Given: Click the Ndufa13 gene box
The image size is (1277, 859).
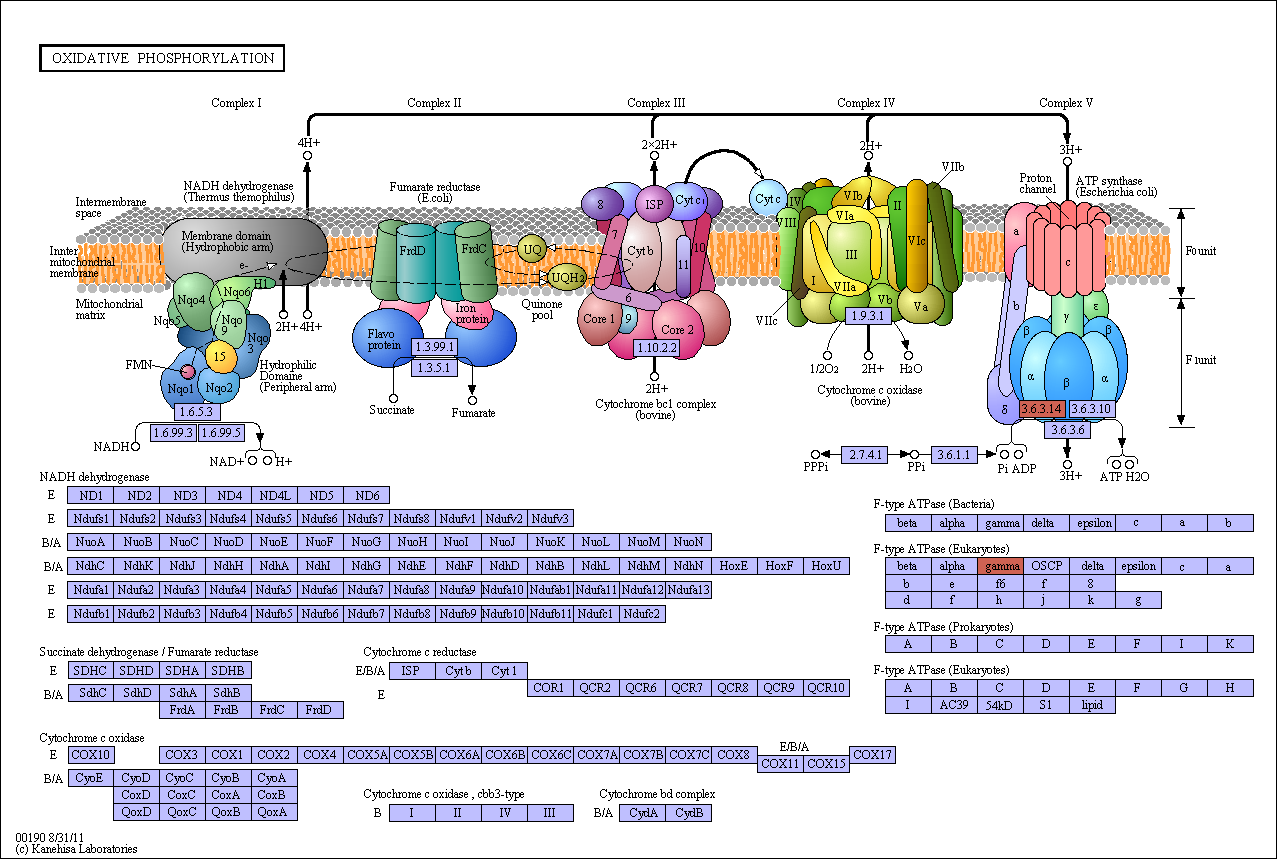Looking at the screenshot, I should [x=688, y=589].
